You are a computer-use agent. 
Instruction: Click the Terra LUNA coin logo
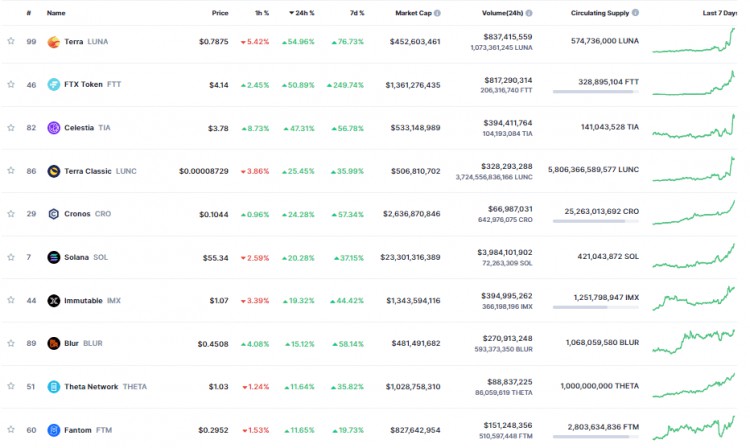pyautogui.click(x=54, y=42)
